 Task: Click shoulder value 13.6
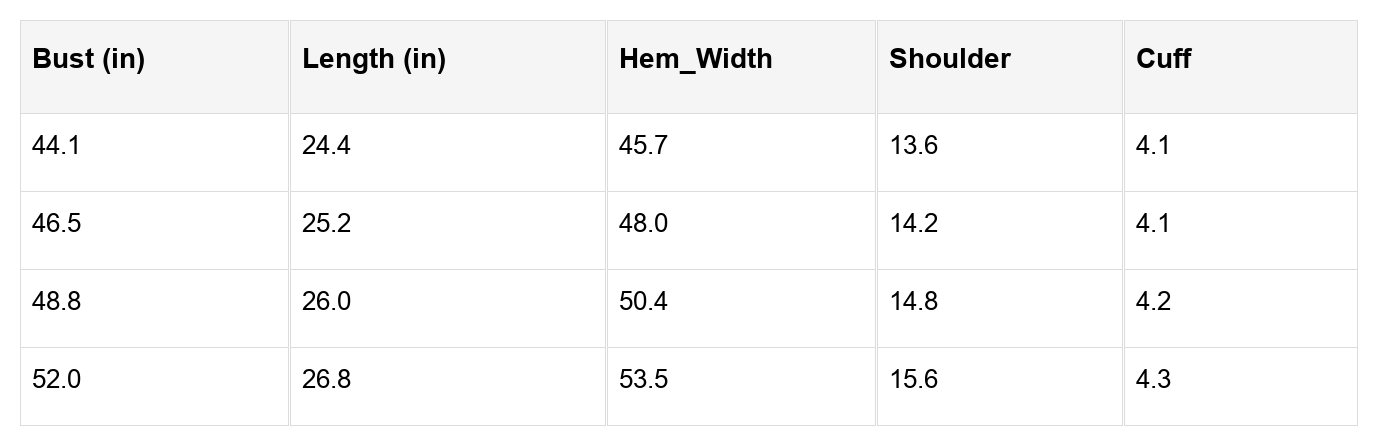[x=913, y=146]
